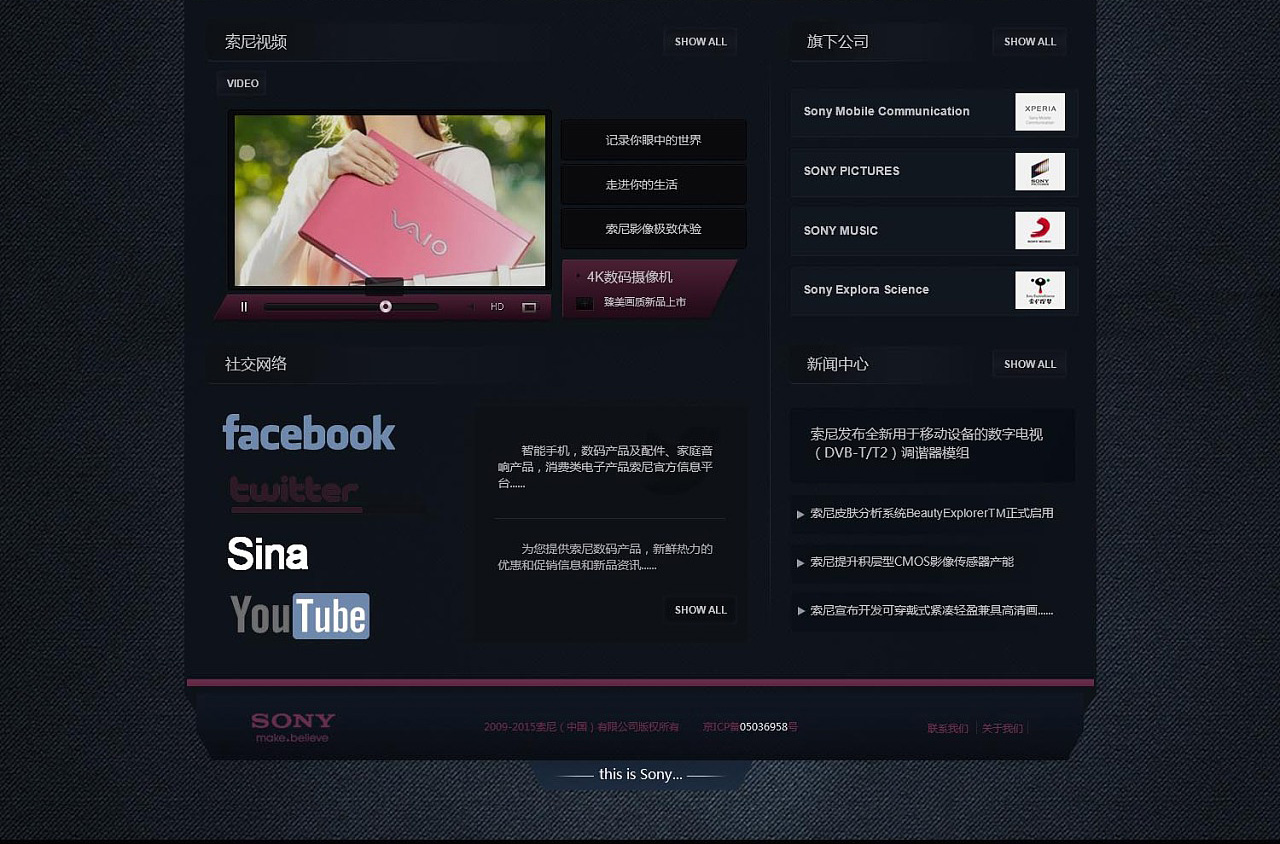
Task: Click the 2009-2015索尼（中国）有限公司版权所有 text
Action: (582, 727)
